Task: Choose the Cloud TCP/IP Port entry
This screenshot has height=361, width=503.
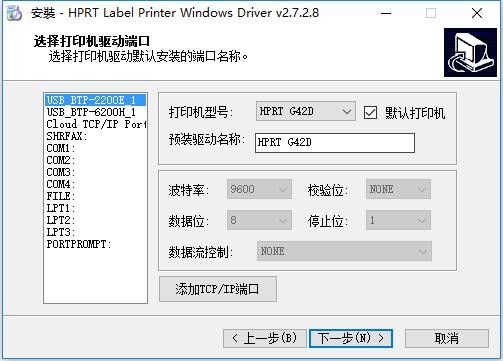Action: click(95, 124)
